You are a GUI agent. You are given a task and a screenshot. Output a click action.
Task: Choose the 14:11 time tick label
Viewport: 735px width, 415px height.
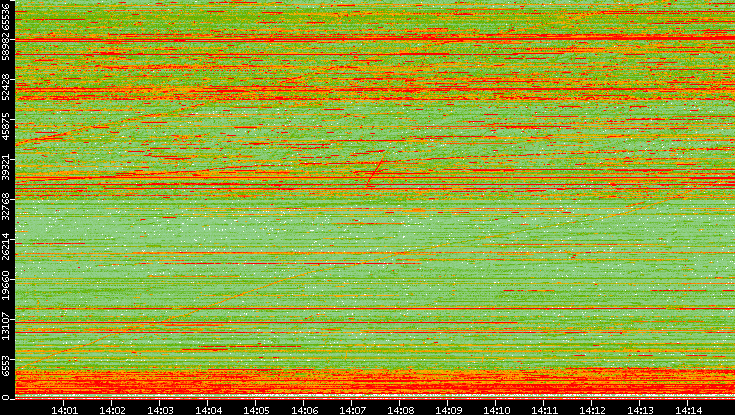[x=544, y=409]
